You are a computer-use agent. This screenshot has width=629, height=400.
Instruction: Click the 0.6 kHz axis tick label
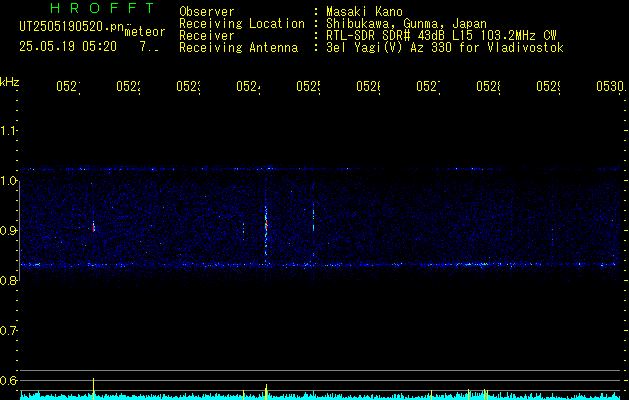click(x=8, y=380)
